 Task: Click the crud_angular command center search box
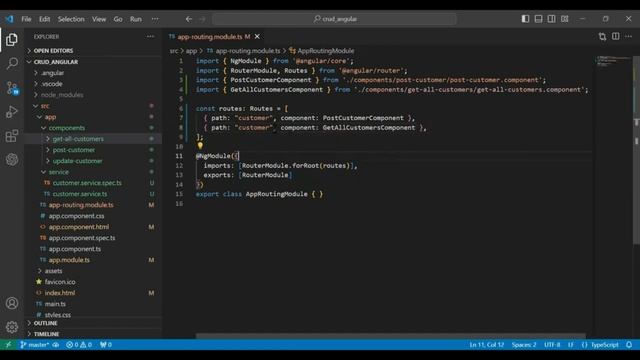(334, 19)
